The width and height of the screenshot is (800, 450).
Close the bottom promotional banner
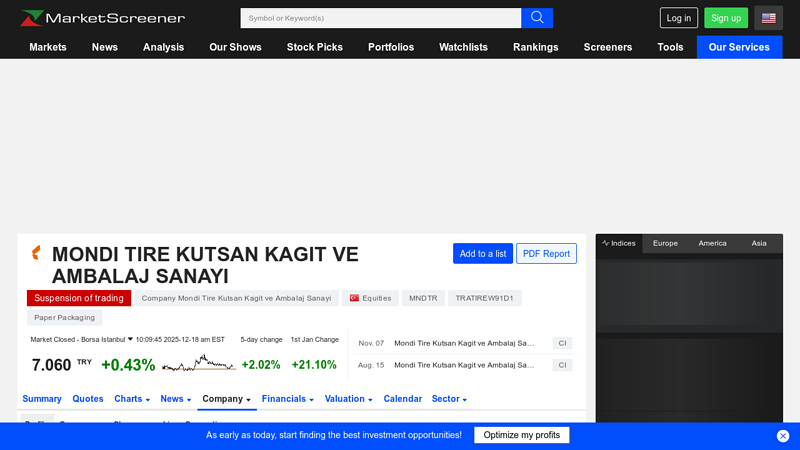click(x=783, y=436)
